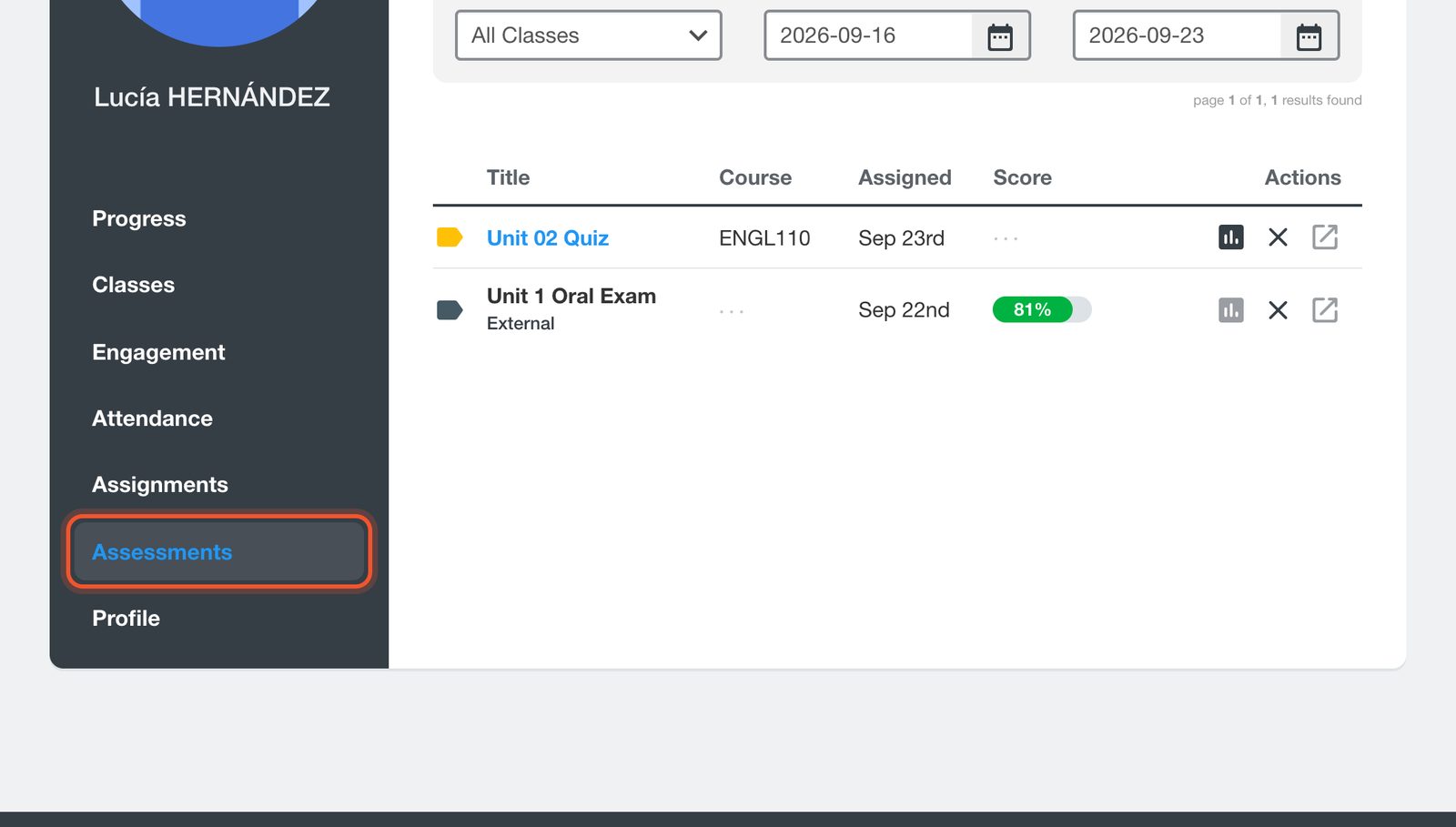
Task: Click the External label under Oral Exam
Action: pyautogui.click(x=521, y=323)
